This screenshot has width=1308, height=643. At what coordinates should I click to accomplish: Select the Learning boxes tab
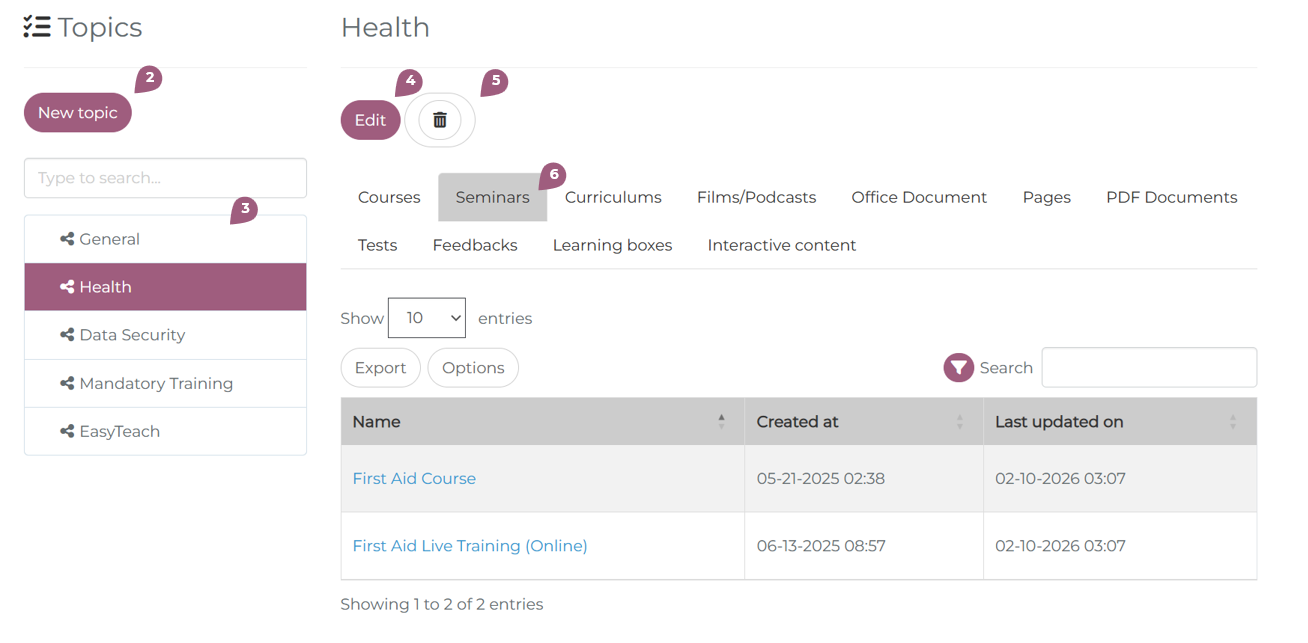[x=612, y=245]
